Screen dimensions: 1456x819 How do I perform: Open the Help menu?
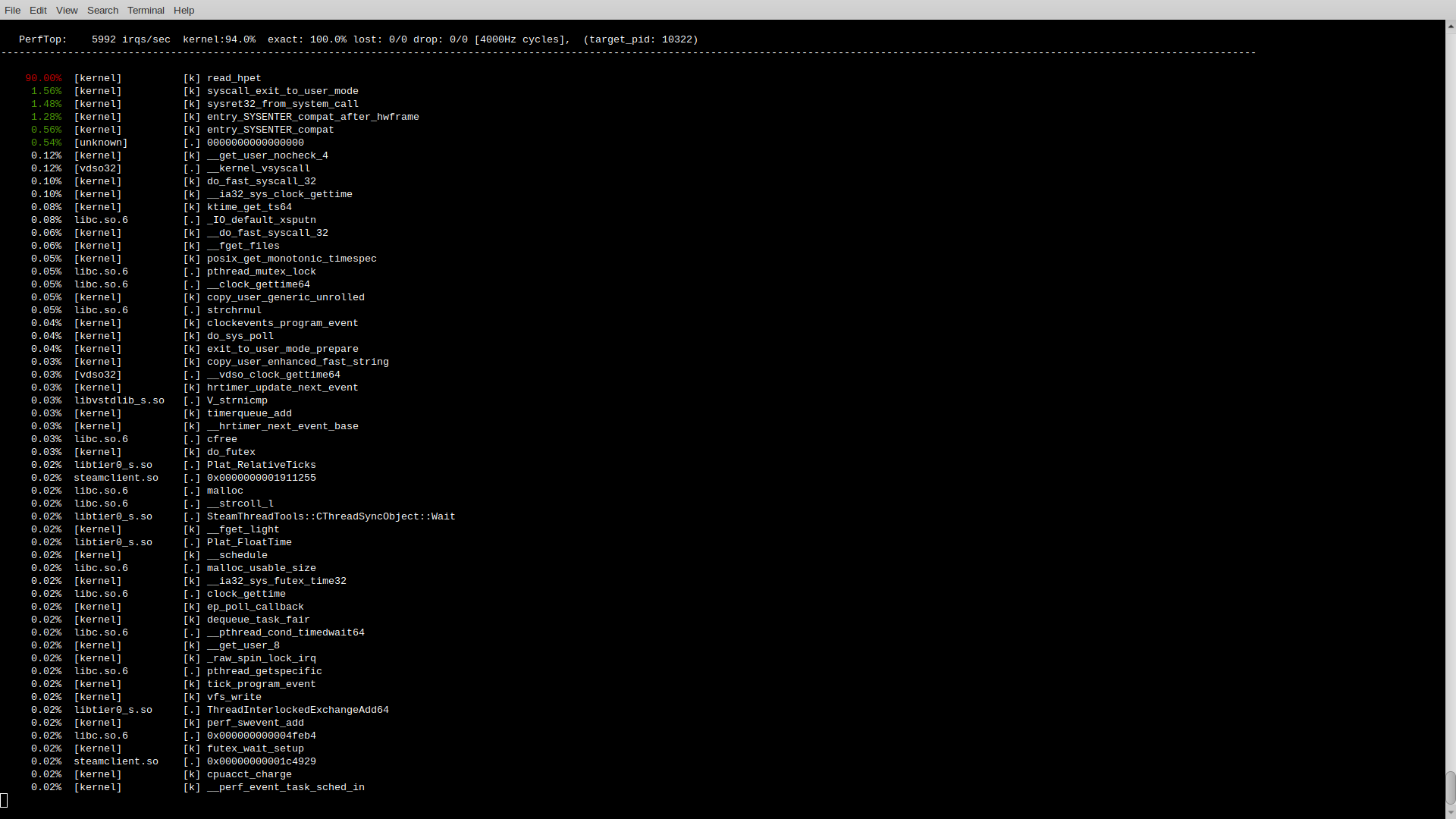(x=184, y=10)
